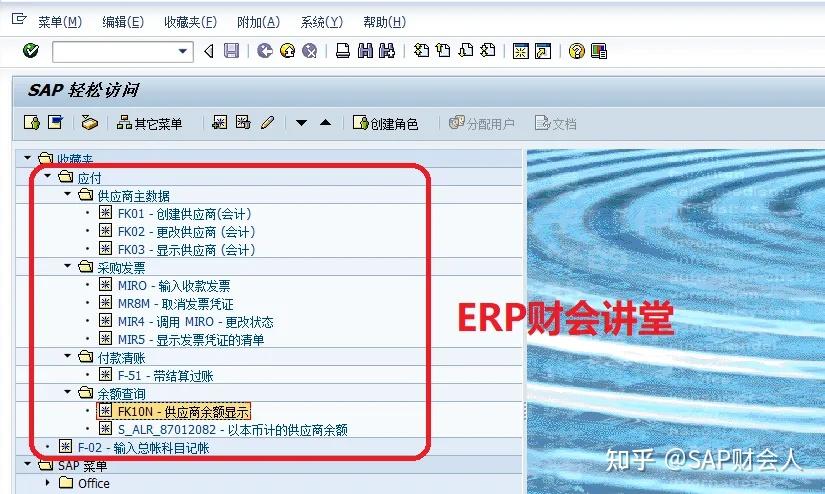Click the 采购发票 folder label
Image resolution: width=825 pixels, height=494 pixels.
click(121, 267)
